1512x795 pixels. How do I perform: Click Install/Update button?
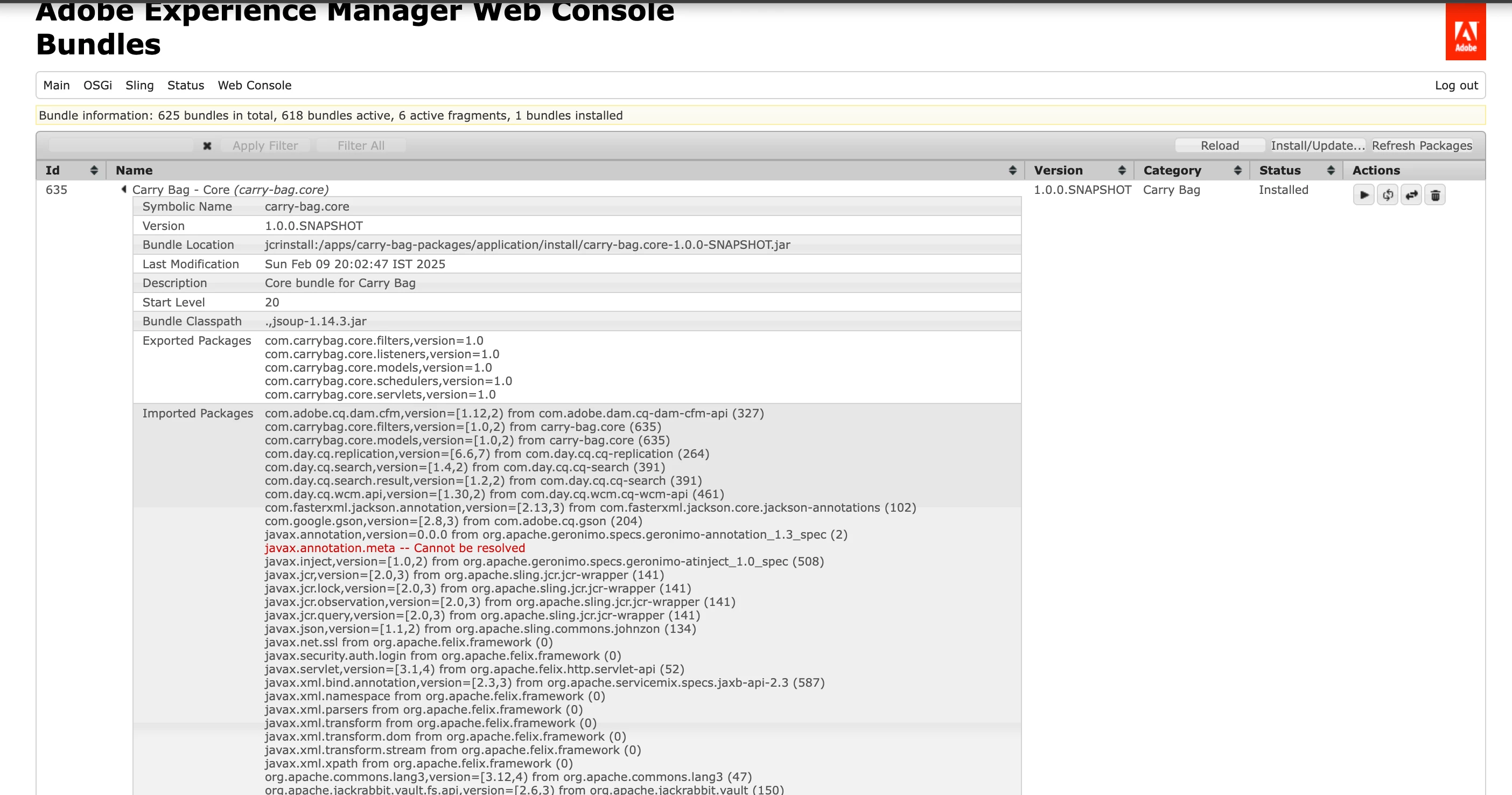(1317, 145)
